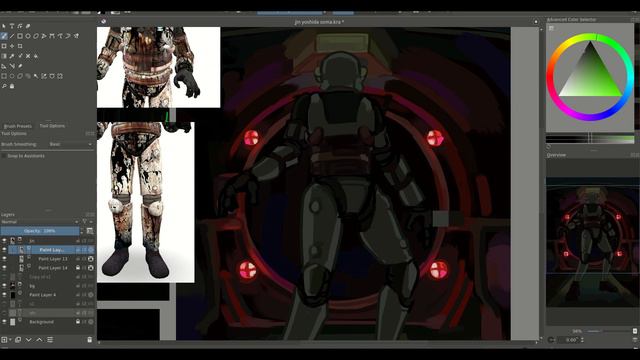Screen dimensions: 640x360
Task: Select the Crop tool
Action: [20, 46]
